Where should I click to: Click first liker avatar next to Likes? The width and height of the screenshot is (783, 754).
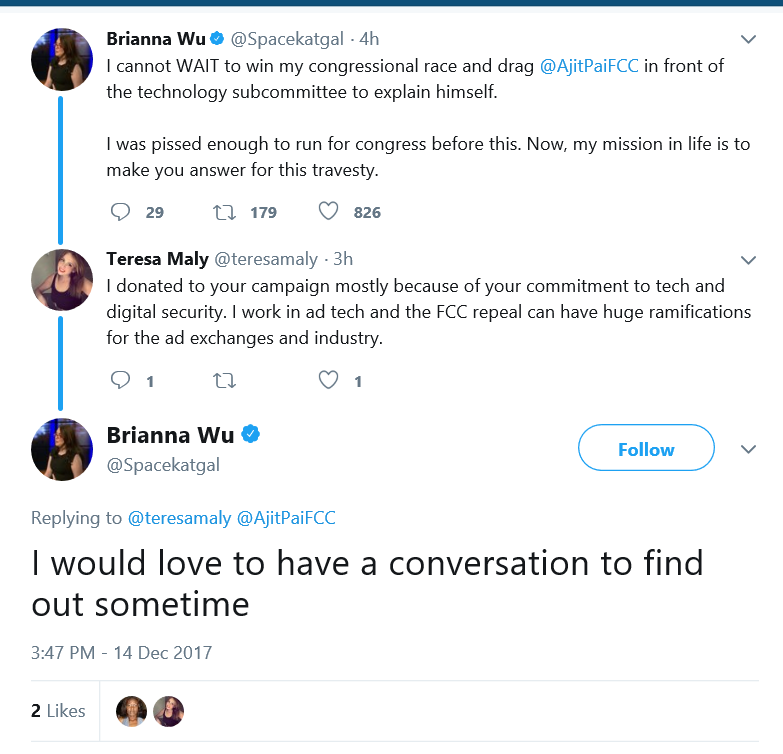coord(131,711)
